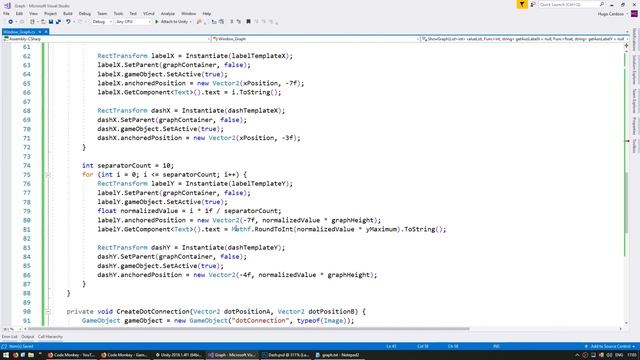This screenshot has width=640, height=360.
Task: Open the Build menu
Action: pyautogui.click(x=68, y=13)
